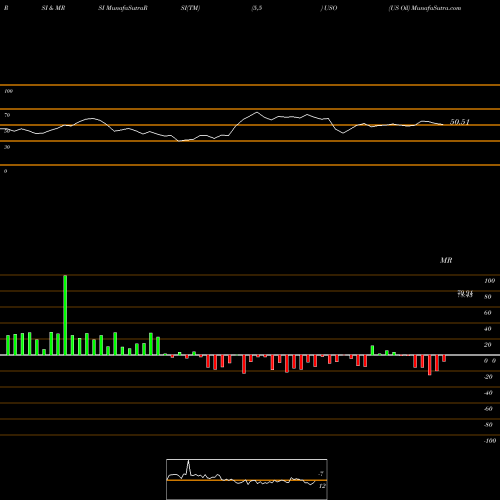Click the "SI & MR" header text
Screen dimensions: 500x500
53,8
